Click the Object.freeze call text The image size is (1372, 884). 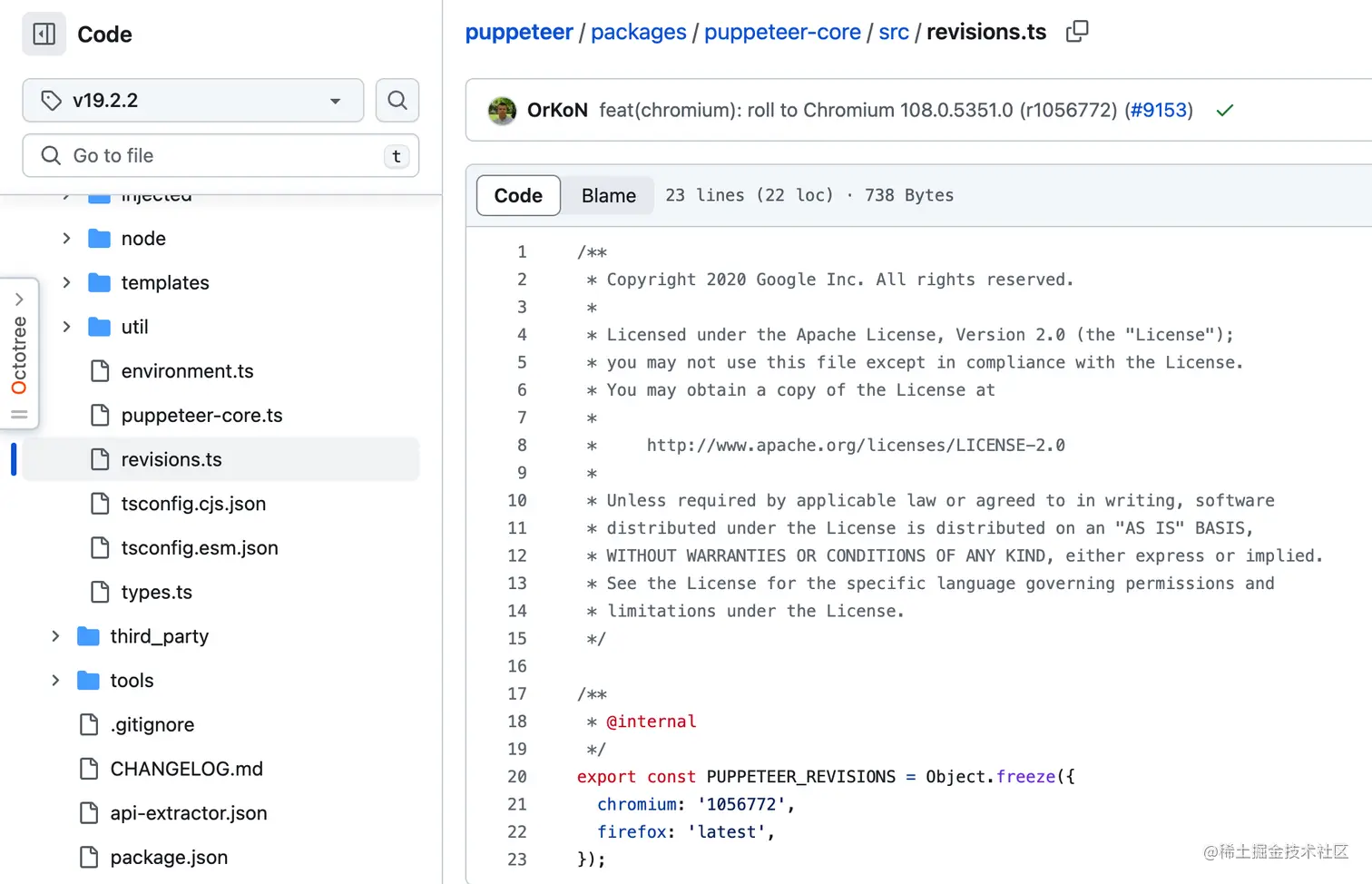pyautogui.click(x=991, y=777)
